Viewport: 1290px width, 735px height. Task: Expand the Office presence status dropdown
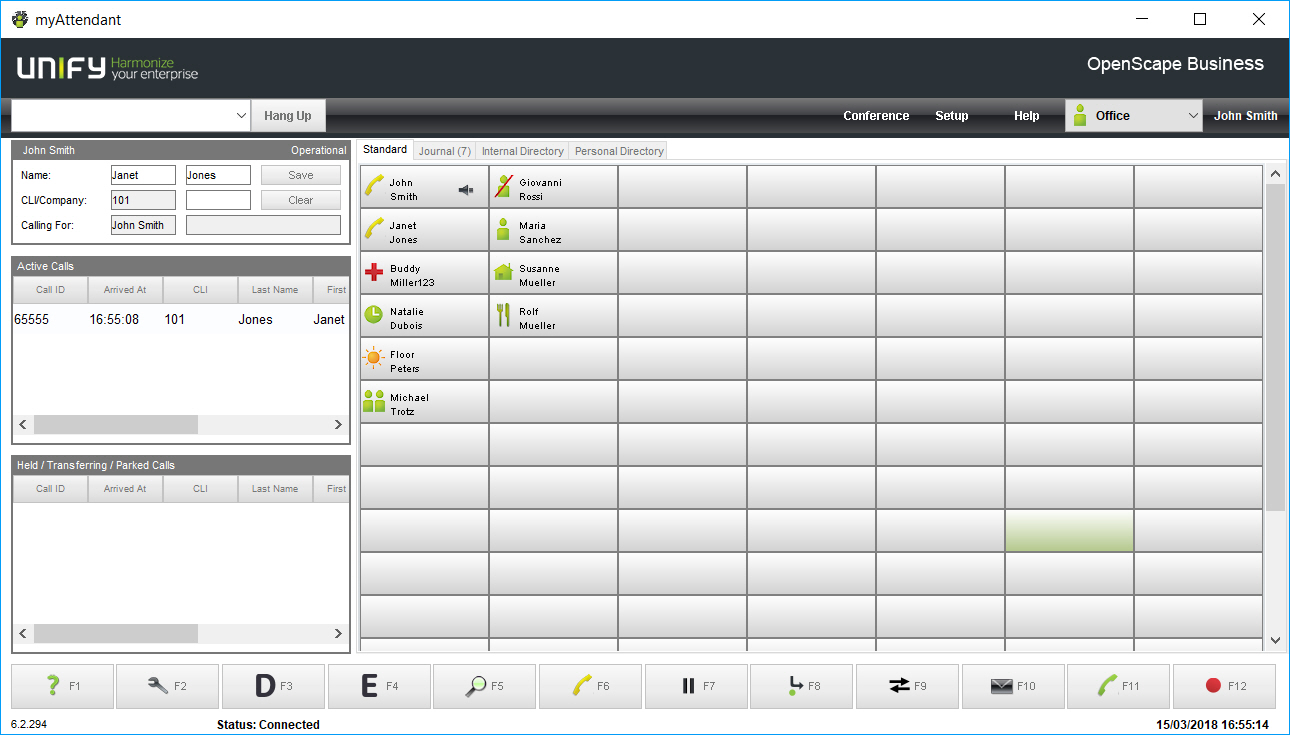pyautogui.click(x=1193, y=116)
